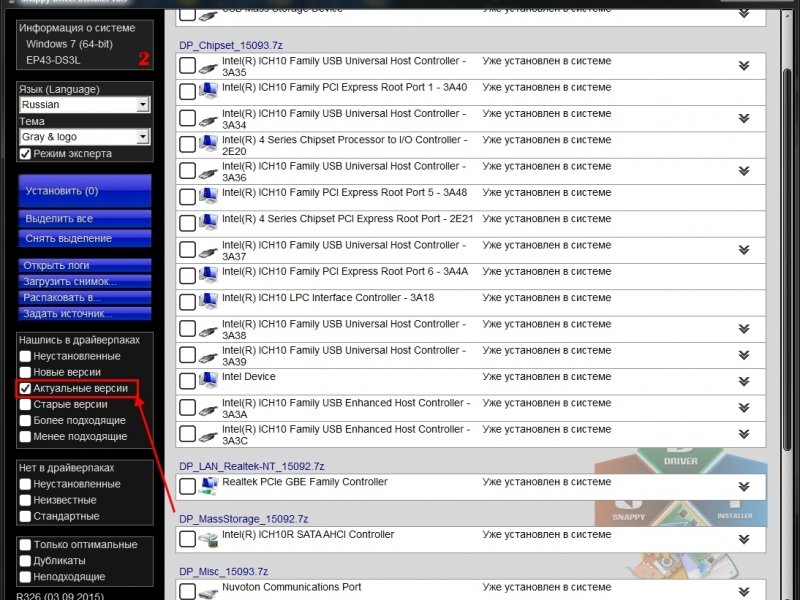Viewport: 800px width, 600px height.
Task: Uncheck the Актуальные версии filter
Action: click(x=25, y=388)
